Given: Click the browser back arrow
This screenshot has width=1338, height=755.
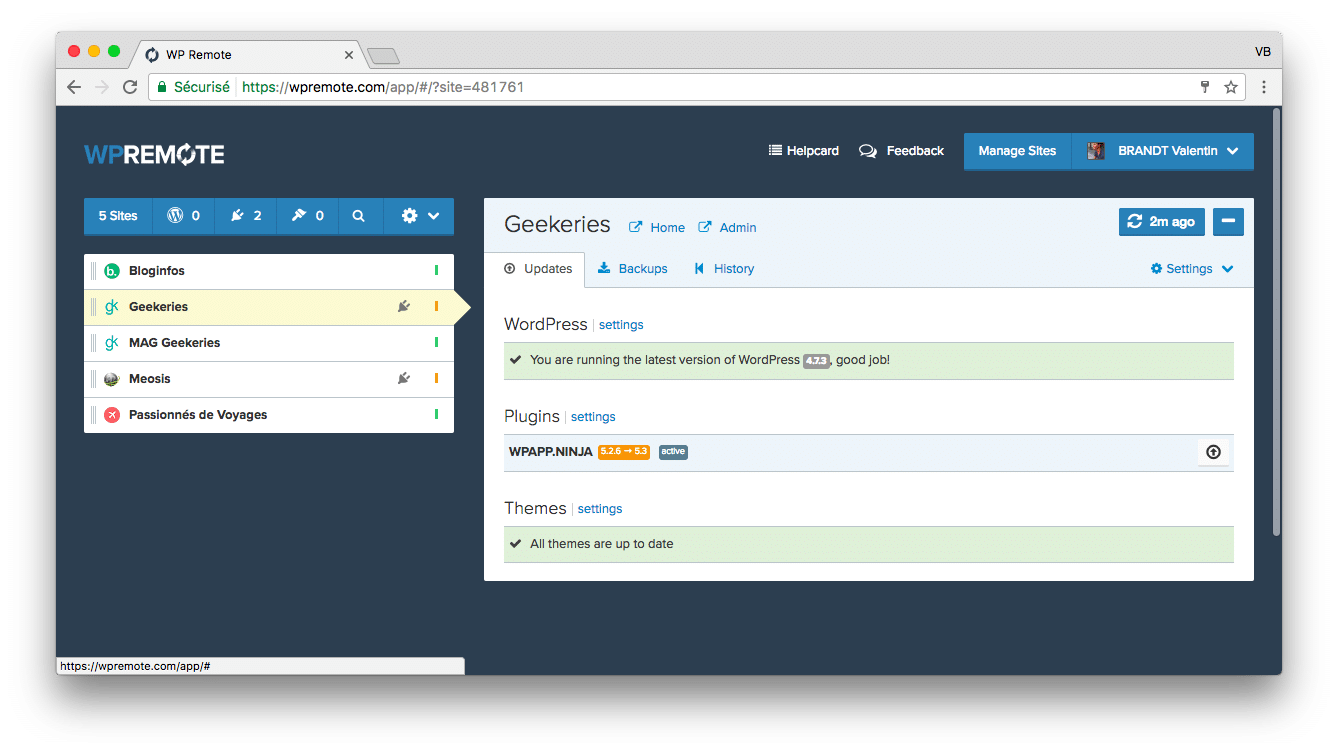Looking at the screenshot, I should [74, 87].
